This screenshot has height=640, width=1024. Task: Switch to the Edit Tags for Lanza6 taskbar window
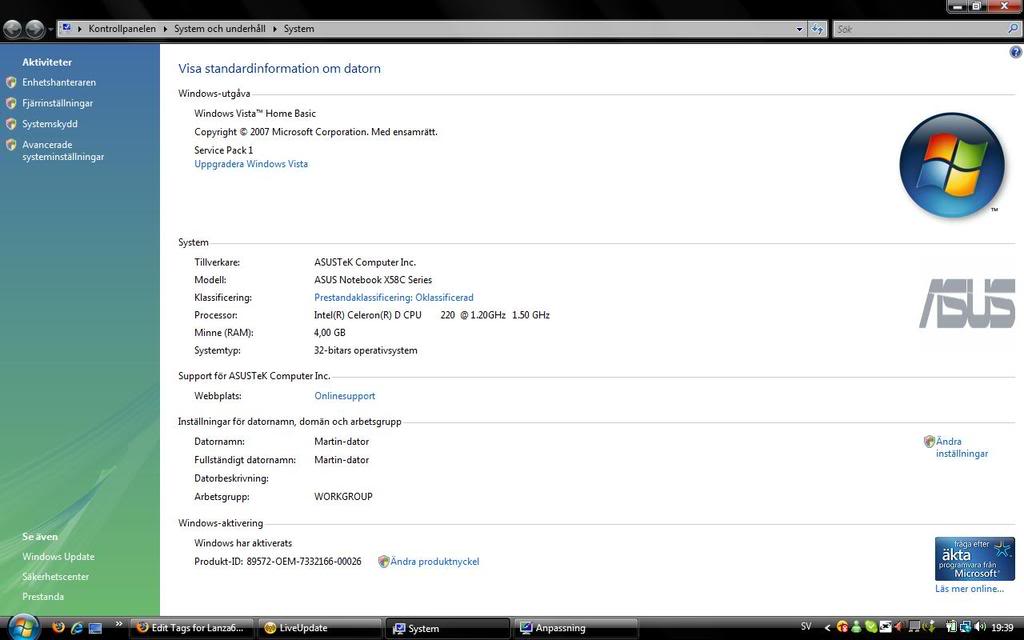click(x=191, y=628)
